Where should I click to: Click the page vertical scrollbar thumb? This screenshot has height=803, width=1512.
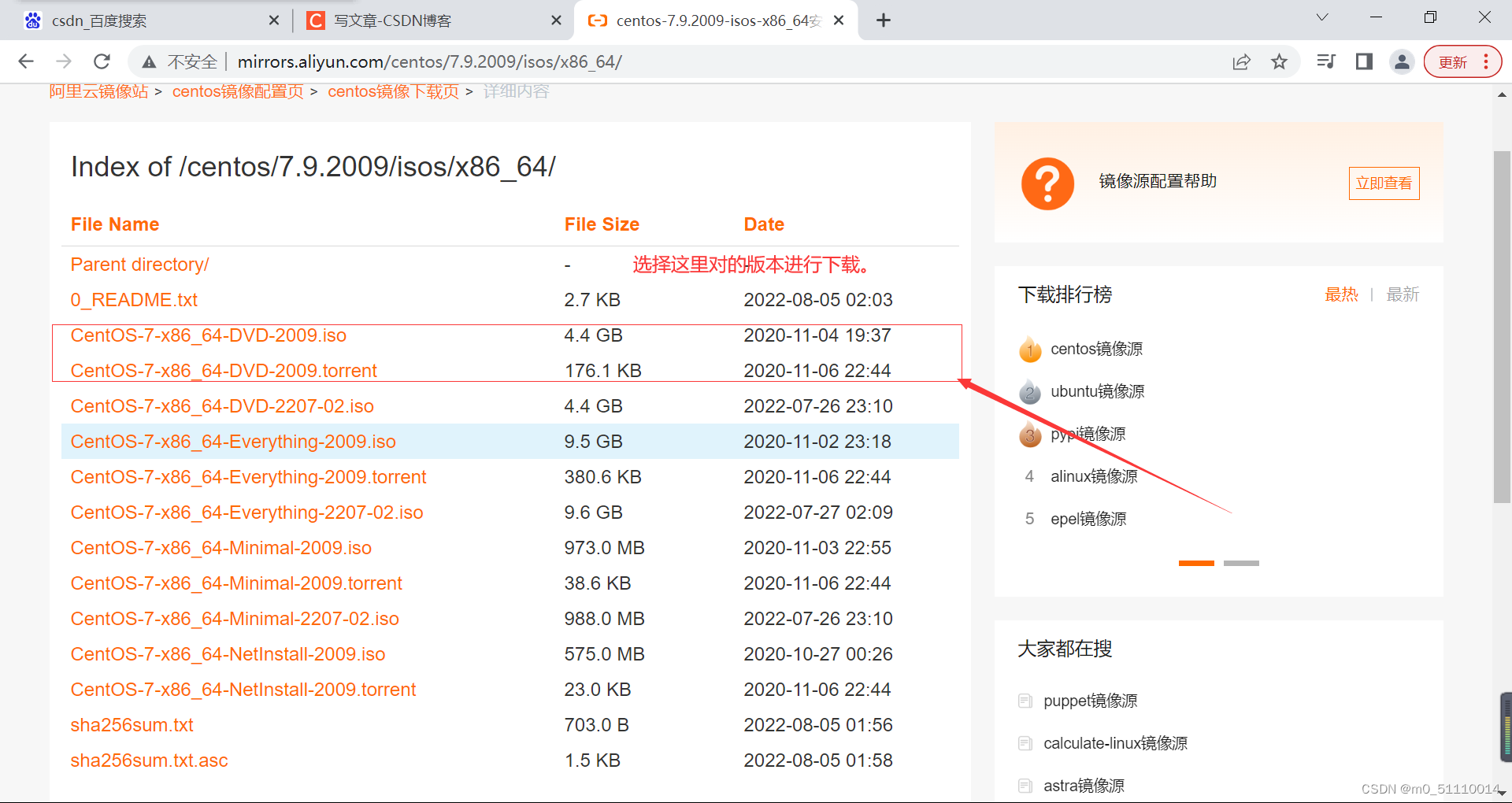click(1502, 327)
